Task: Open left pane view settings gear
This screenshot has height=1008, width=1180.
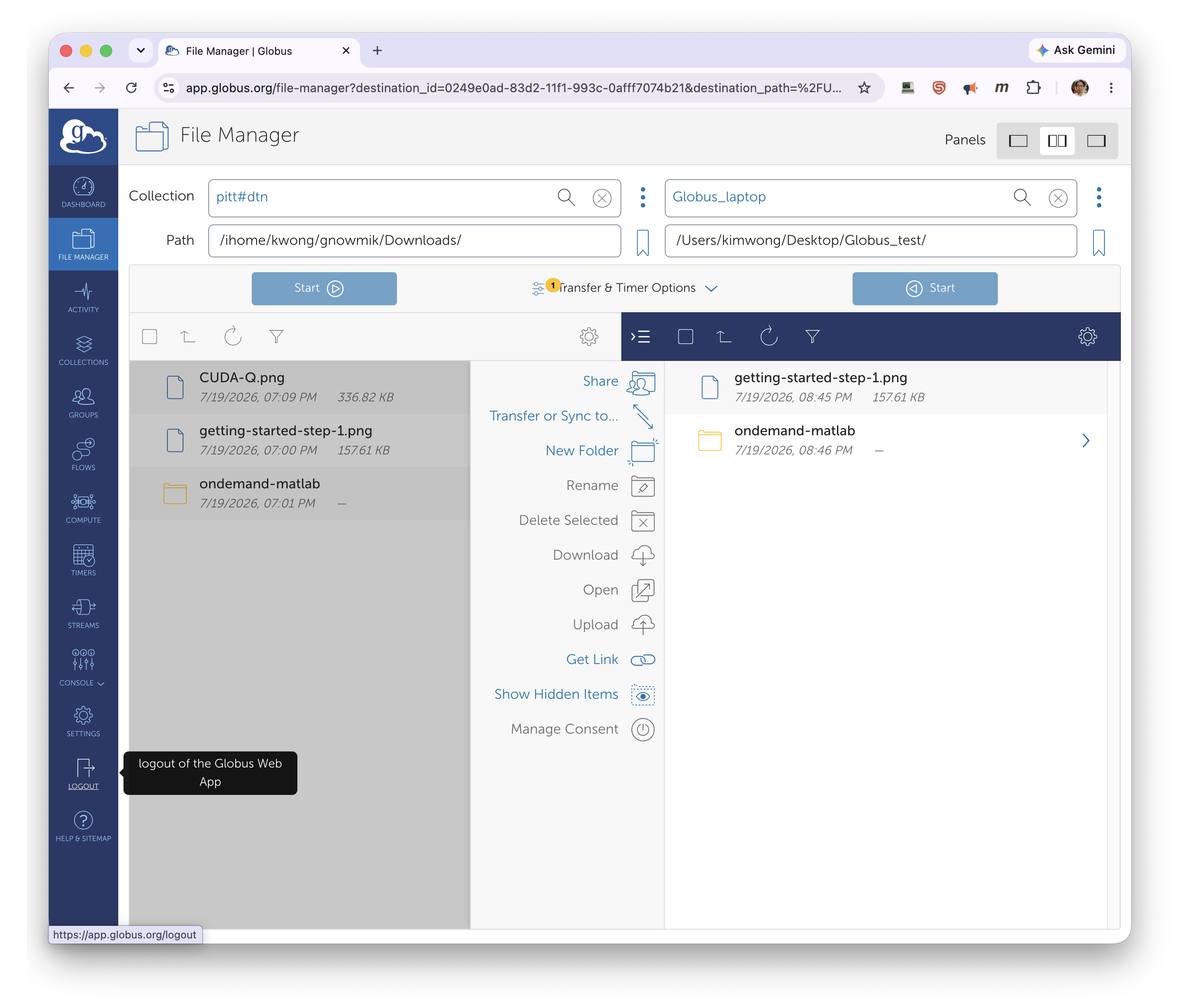Action: pyautogui.click(x=589, y=337)
